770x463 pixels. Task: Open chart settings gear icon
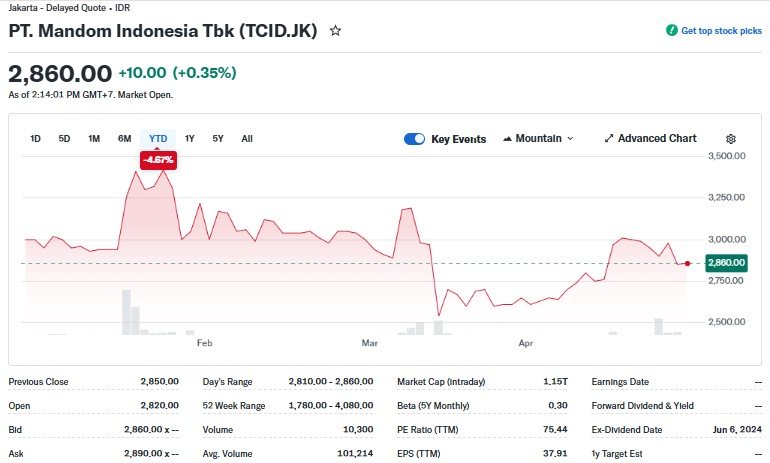(x=731, y=139)
